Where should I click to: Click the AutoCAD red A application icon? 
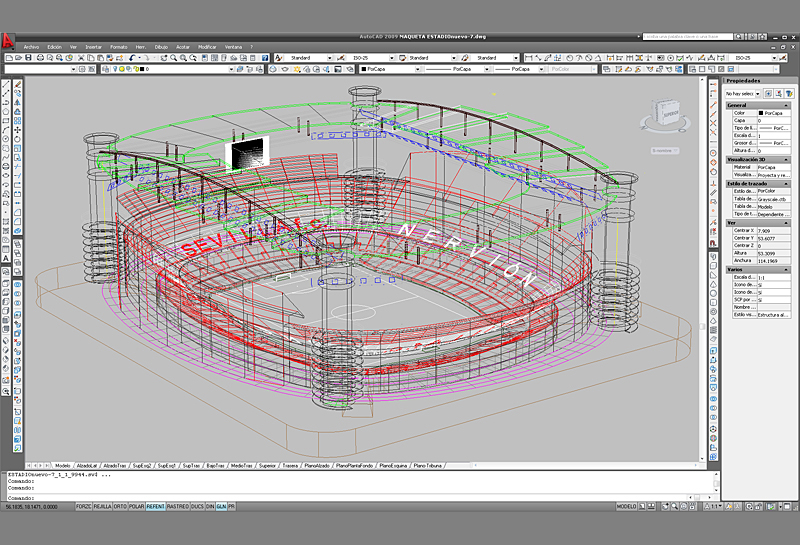click(7, 41)
